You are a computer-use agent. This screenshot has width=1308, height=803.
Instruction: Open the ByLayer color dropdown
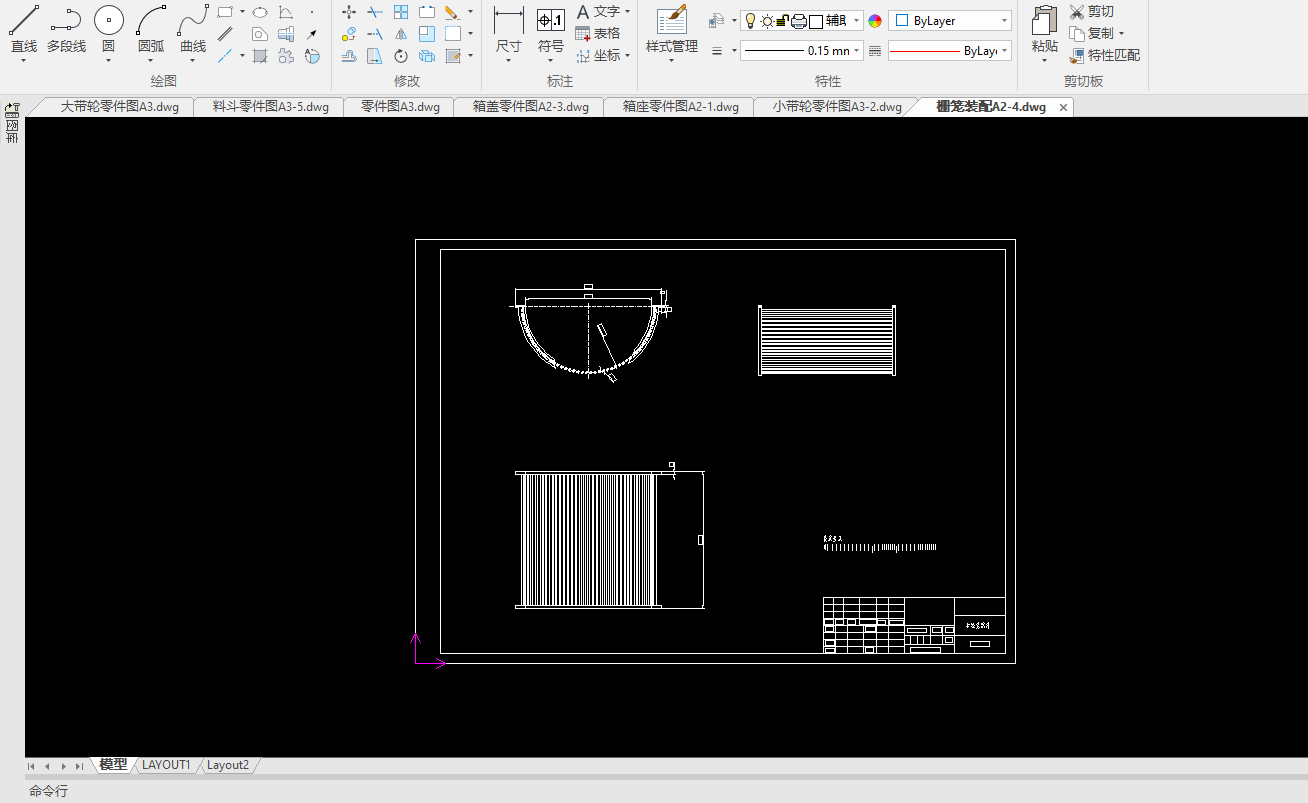pos(949,21)
